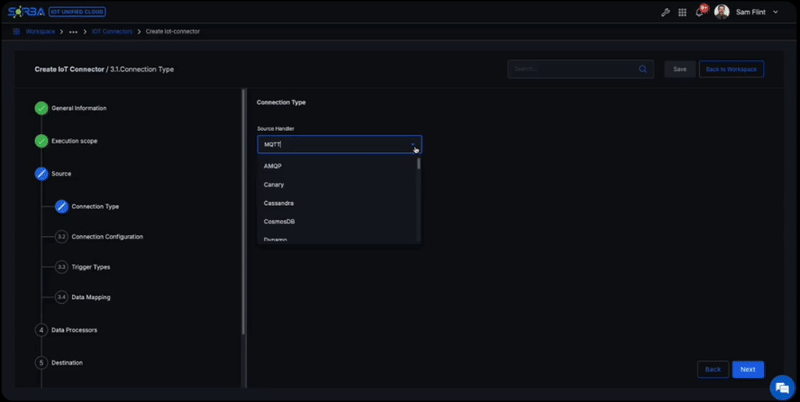Go to completed General Information step
Viewport: 800px width, 402px height.
point(41,108)
